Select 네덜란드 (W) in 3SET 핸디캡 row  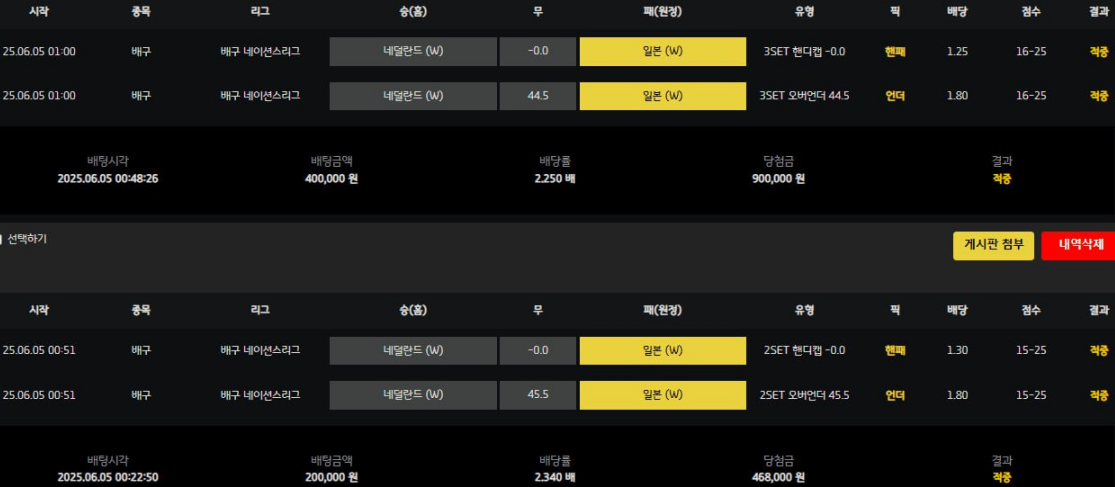click(x=413, y=52)
